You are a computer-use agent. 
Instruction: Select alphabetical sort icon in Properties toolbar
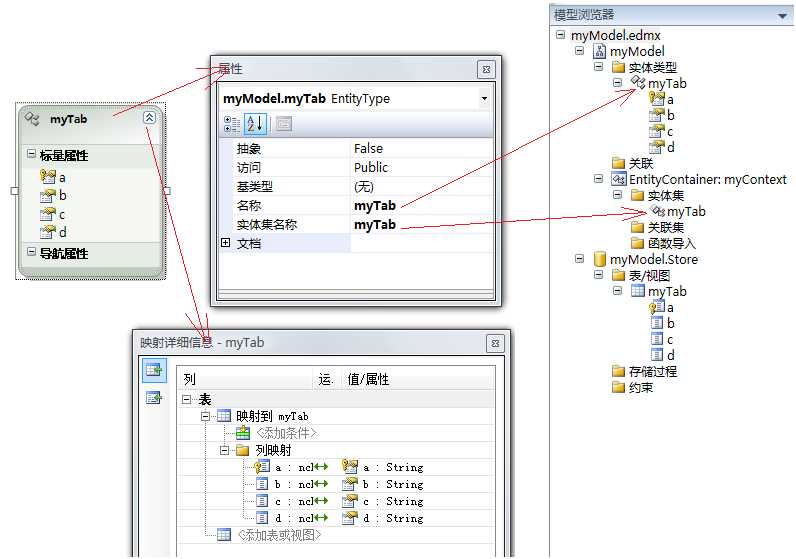[x=255, y=123]
